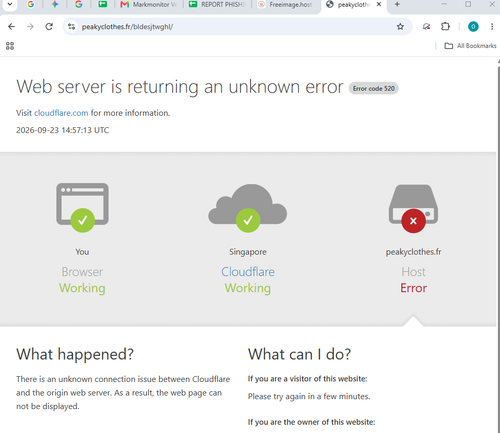Click the Cloudflare link under Singapore

248,272
